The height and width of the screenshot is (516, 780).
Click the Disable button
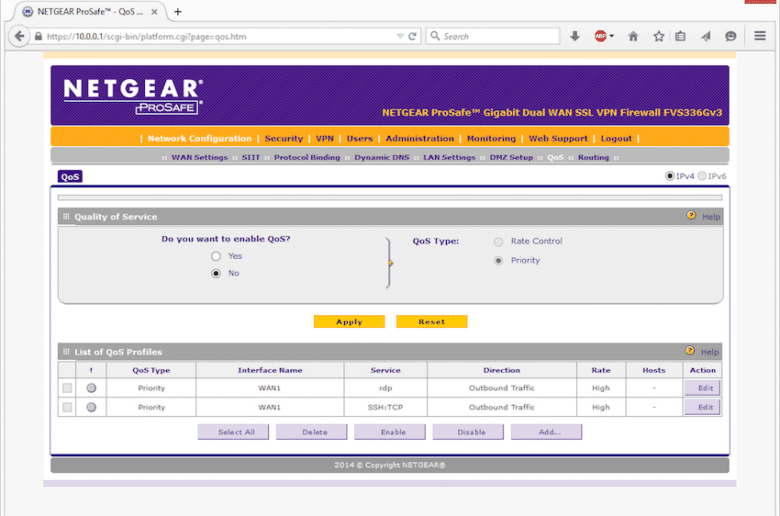pyautogui.click(x=468, y=432)
